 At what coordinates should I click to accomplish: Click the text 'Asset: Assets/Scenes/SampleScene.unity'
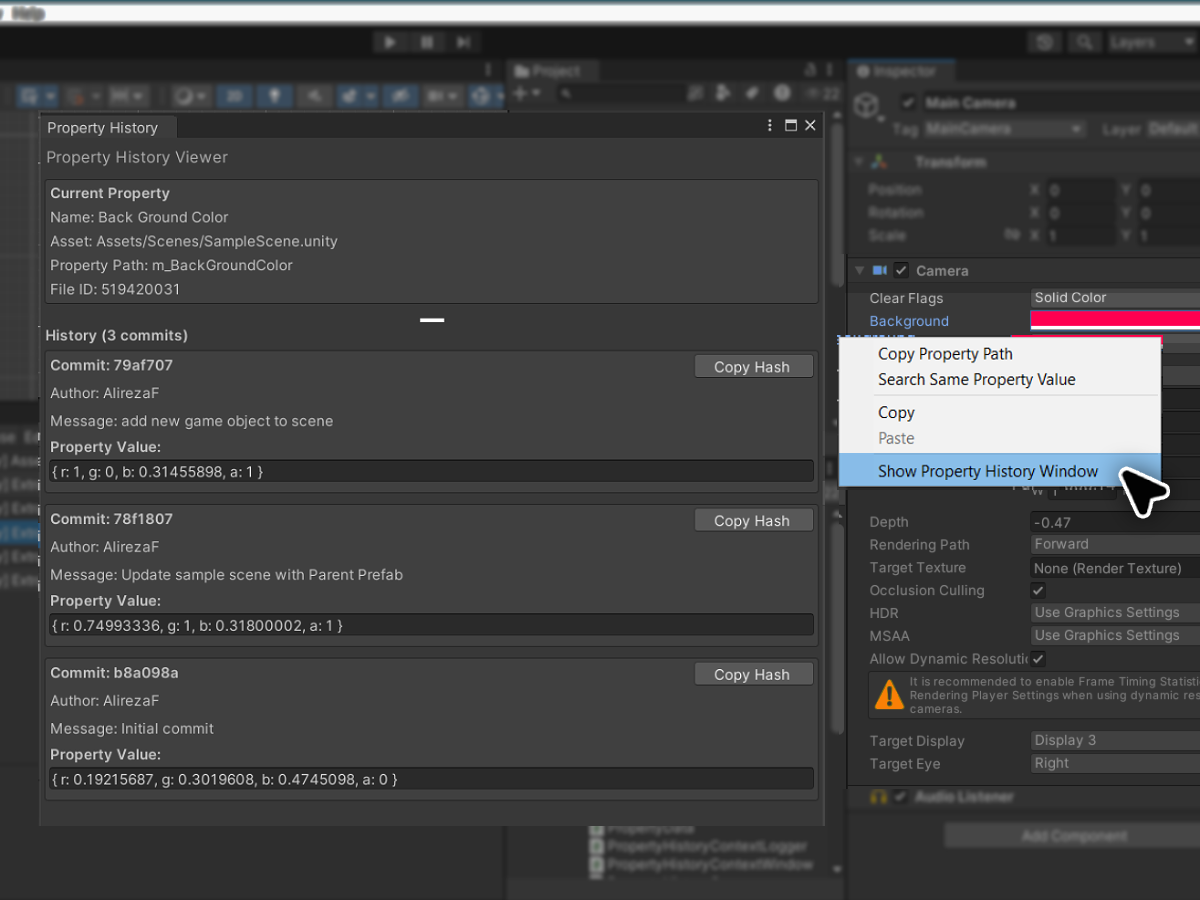[194, 241]
